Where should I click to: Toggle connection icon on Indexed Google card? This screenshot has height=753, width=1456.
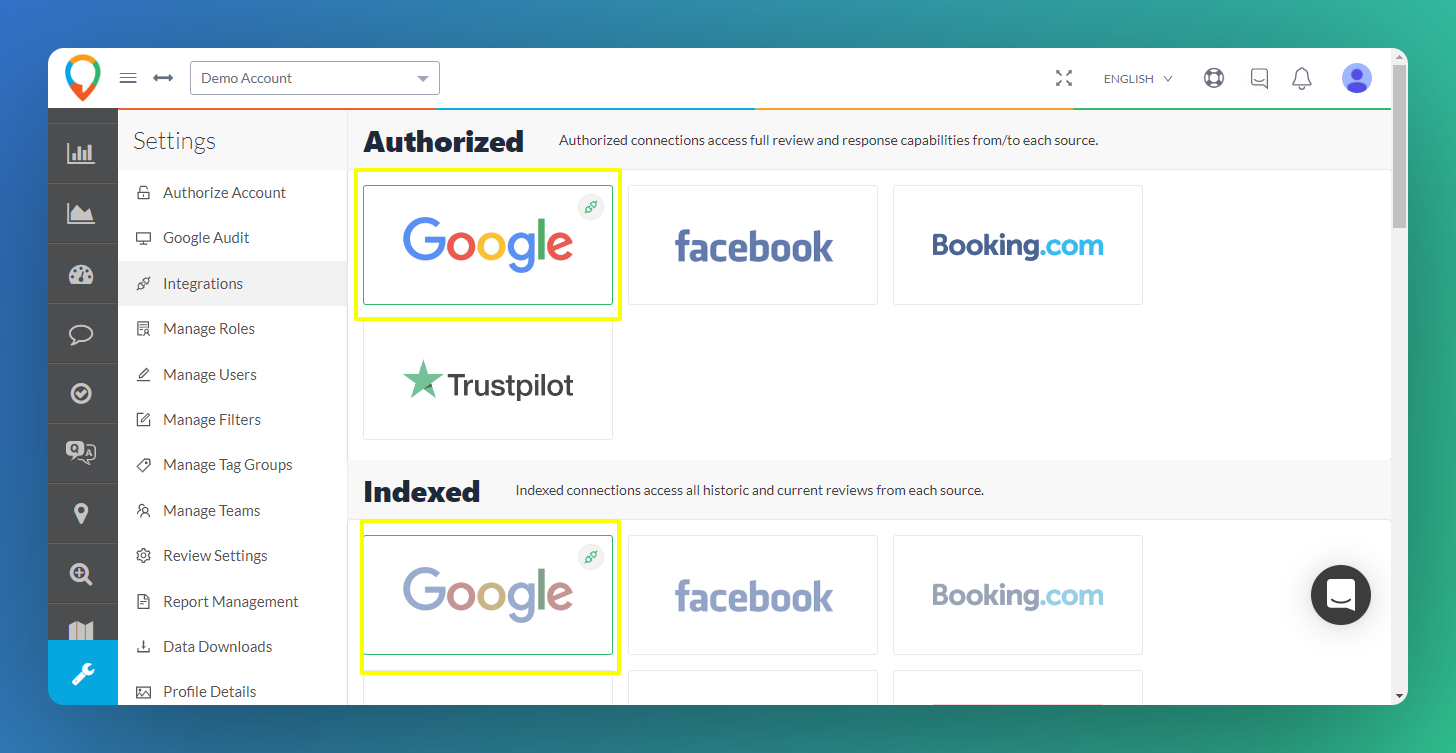click(591, 557)
